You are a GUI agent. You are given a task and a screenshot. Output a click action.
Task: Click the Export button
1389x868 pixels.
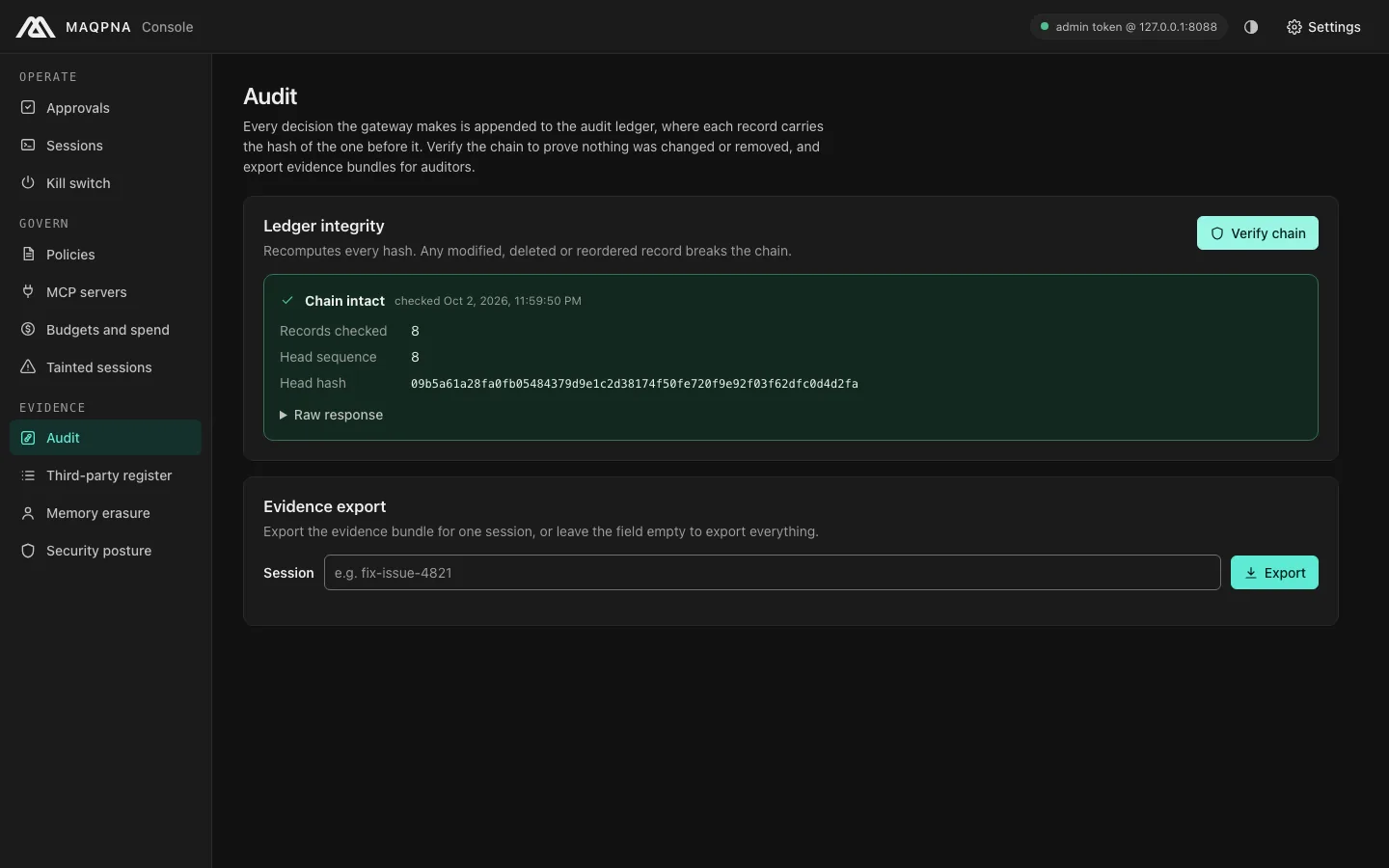click(x=1274, y=573)
